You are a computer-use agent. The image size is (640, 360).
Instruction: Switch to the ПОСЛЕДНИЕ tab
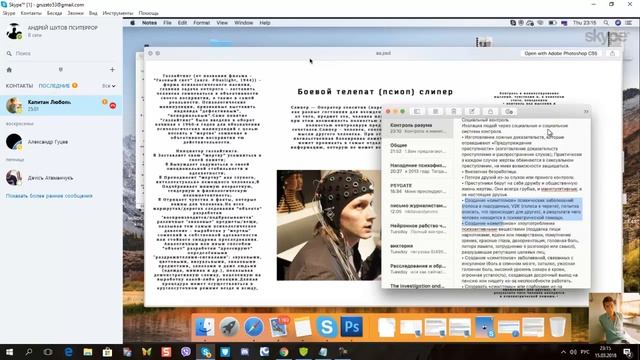point(54,86)
